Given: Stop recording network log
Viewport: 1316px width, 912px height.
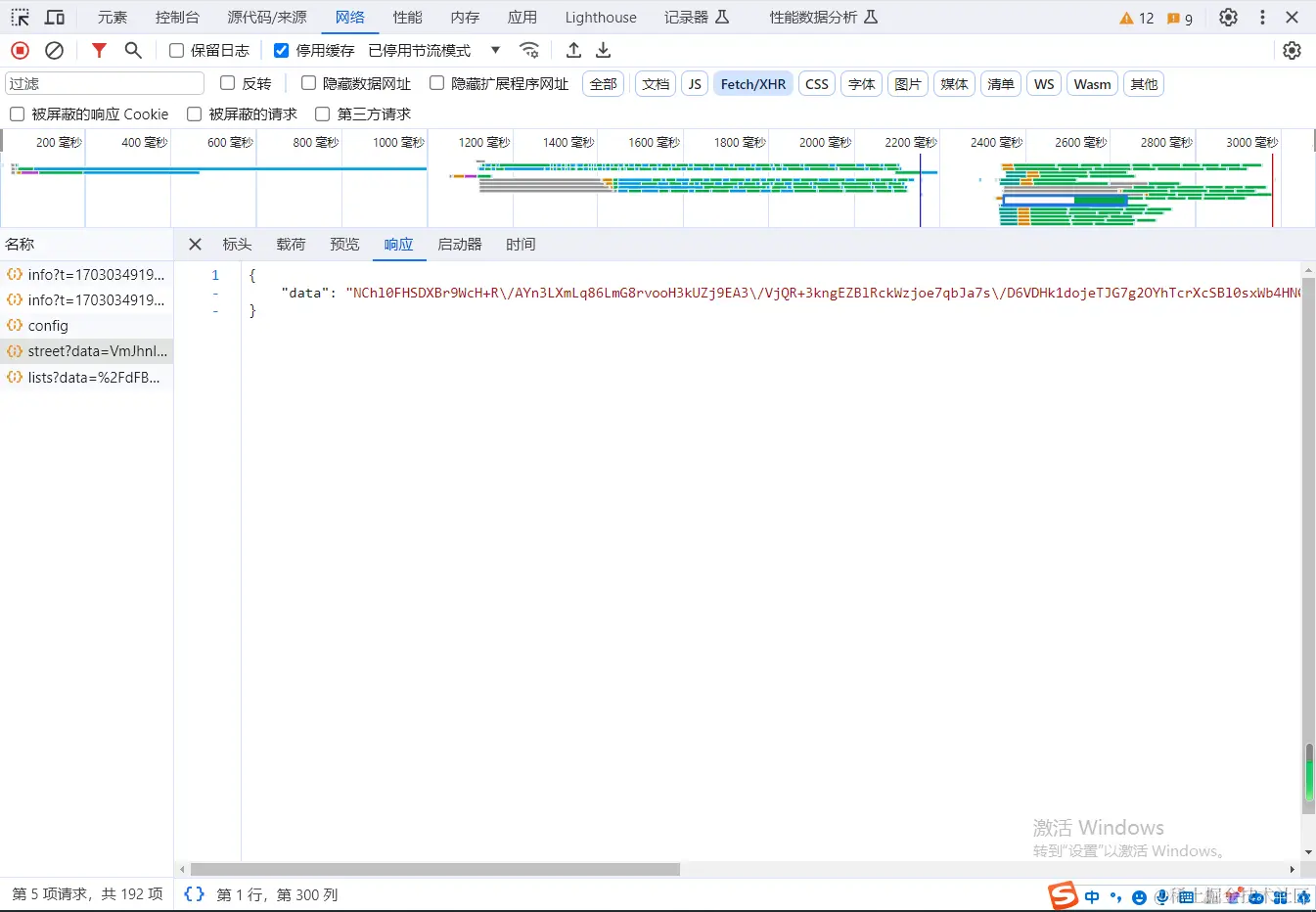Looking at the screenshot, I should point(20,50).
